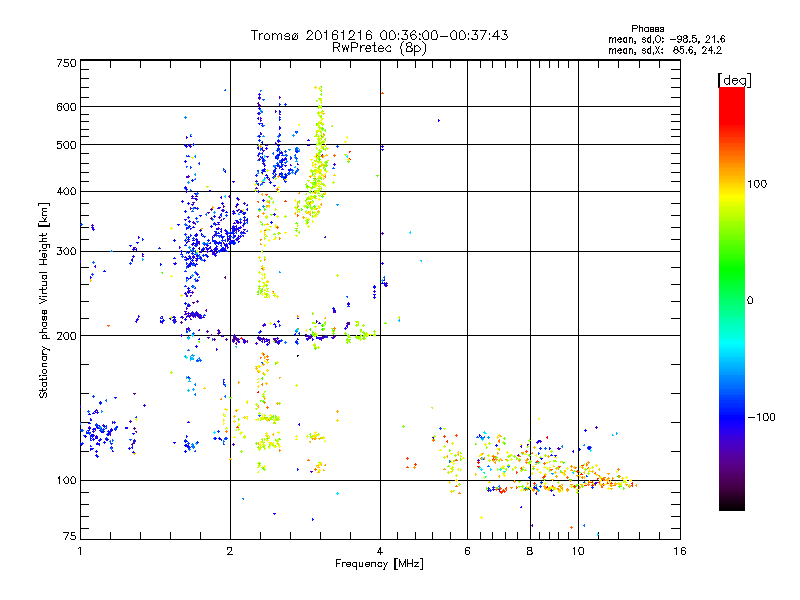Click the y-axis '500' tick label
The image size is (800, 600).
pyautogui.click(x=66, y=145)
